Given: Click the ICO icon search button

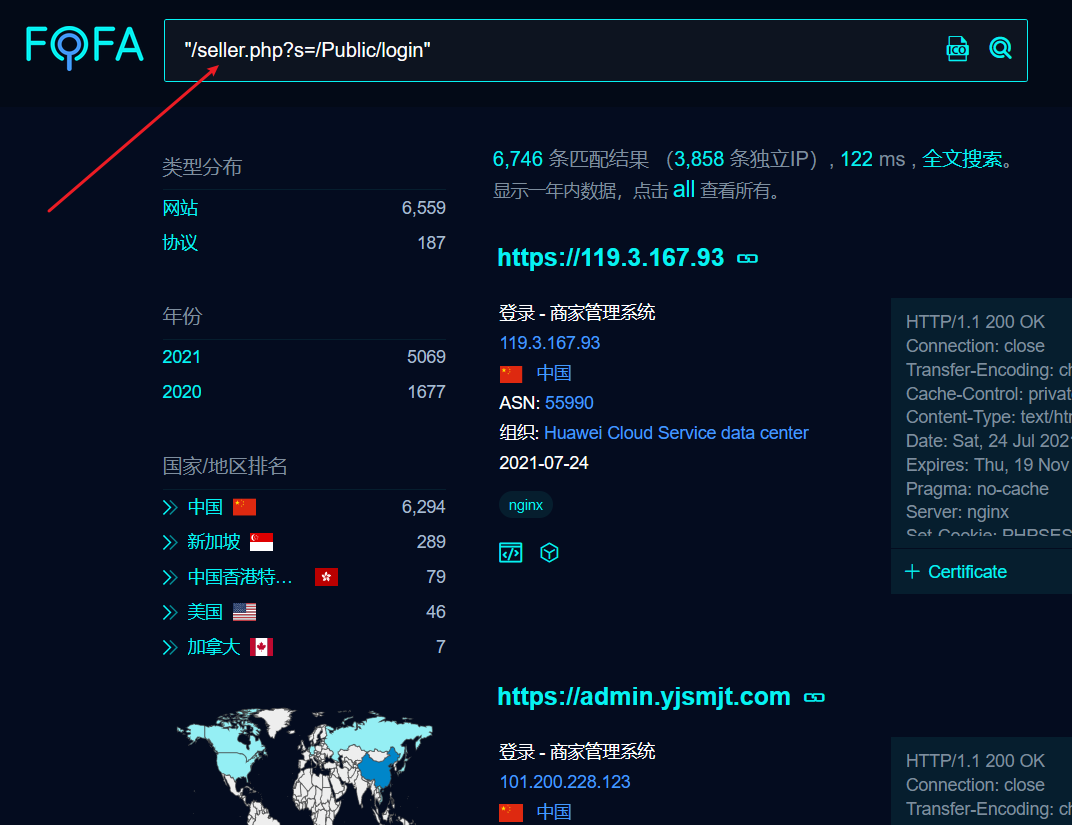Looking at the screenshot, I should pyautogui.click(x=957, y=48).
